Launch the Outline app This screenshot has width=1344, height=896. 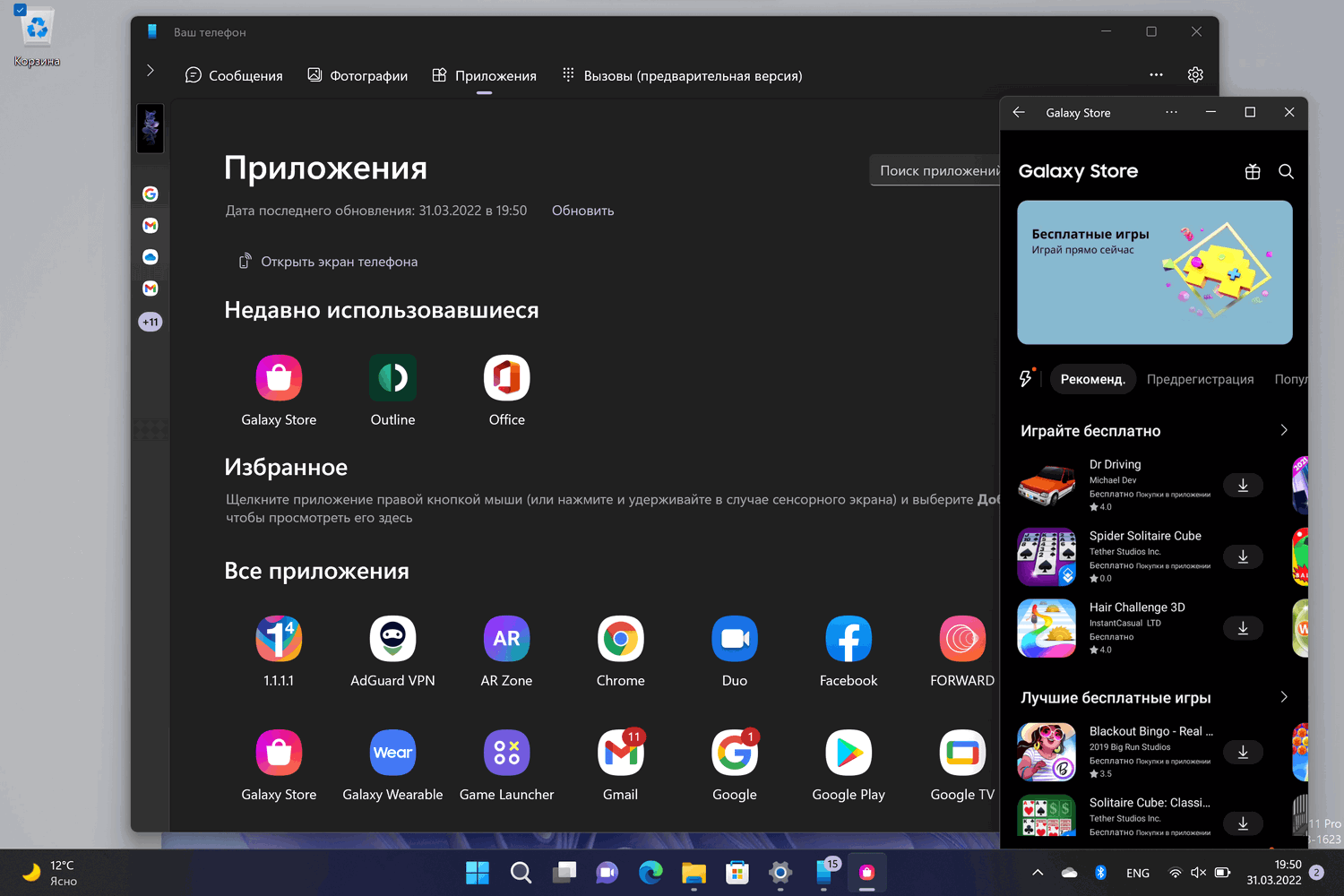click(x=392, y=378)
